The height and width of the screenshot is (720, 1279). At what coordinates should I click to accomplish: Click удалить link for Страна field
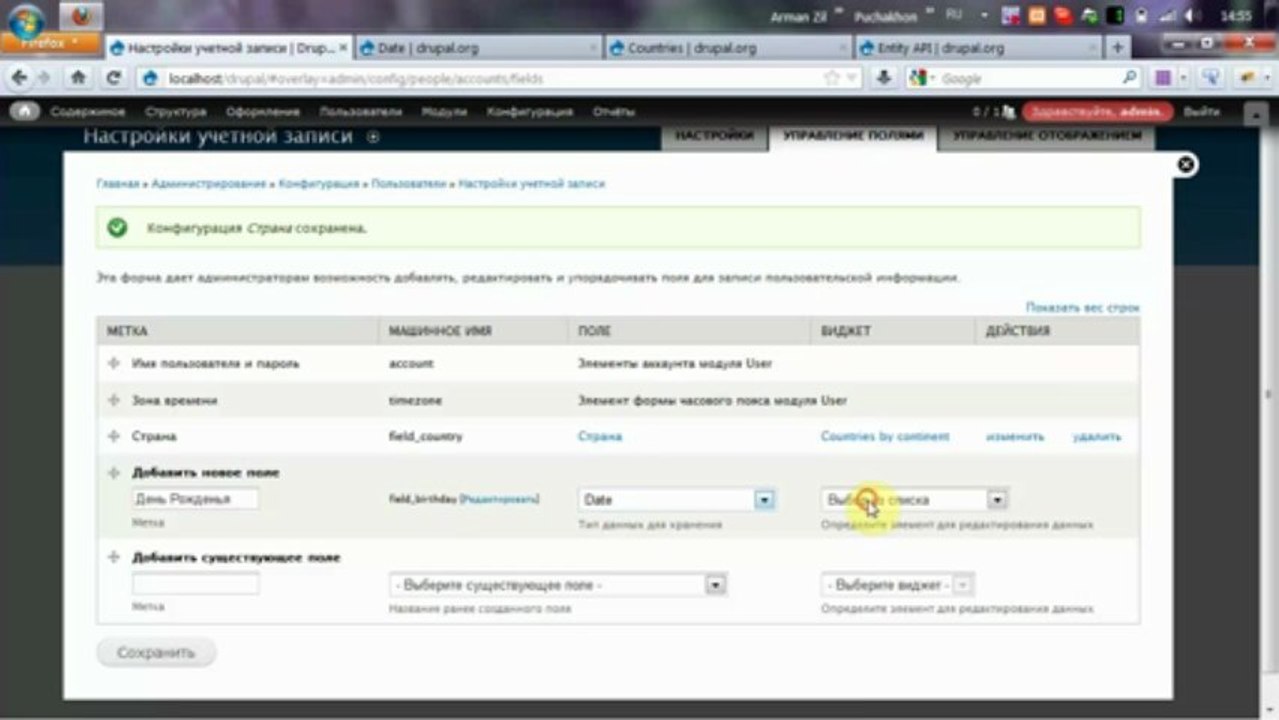click(1097, 437)
